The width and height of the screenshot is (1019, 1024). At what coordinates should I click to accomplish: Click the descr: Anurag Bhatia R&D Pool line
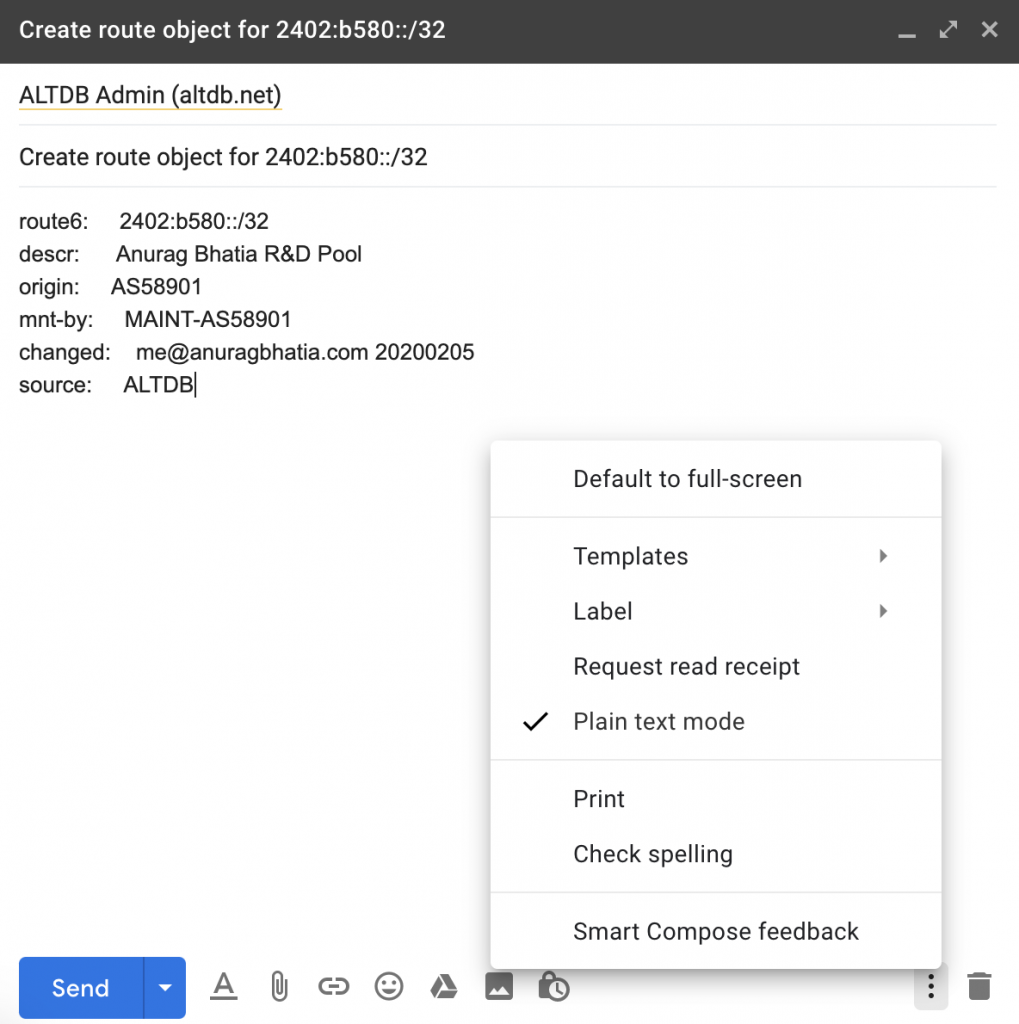tap(190, 254)
